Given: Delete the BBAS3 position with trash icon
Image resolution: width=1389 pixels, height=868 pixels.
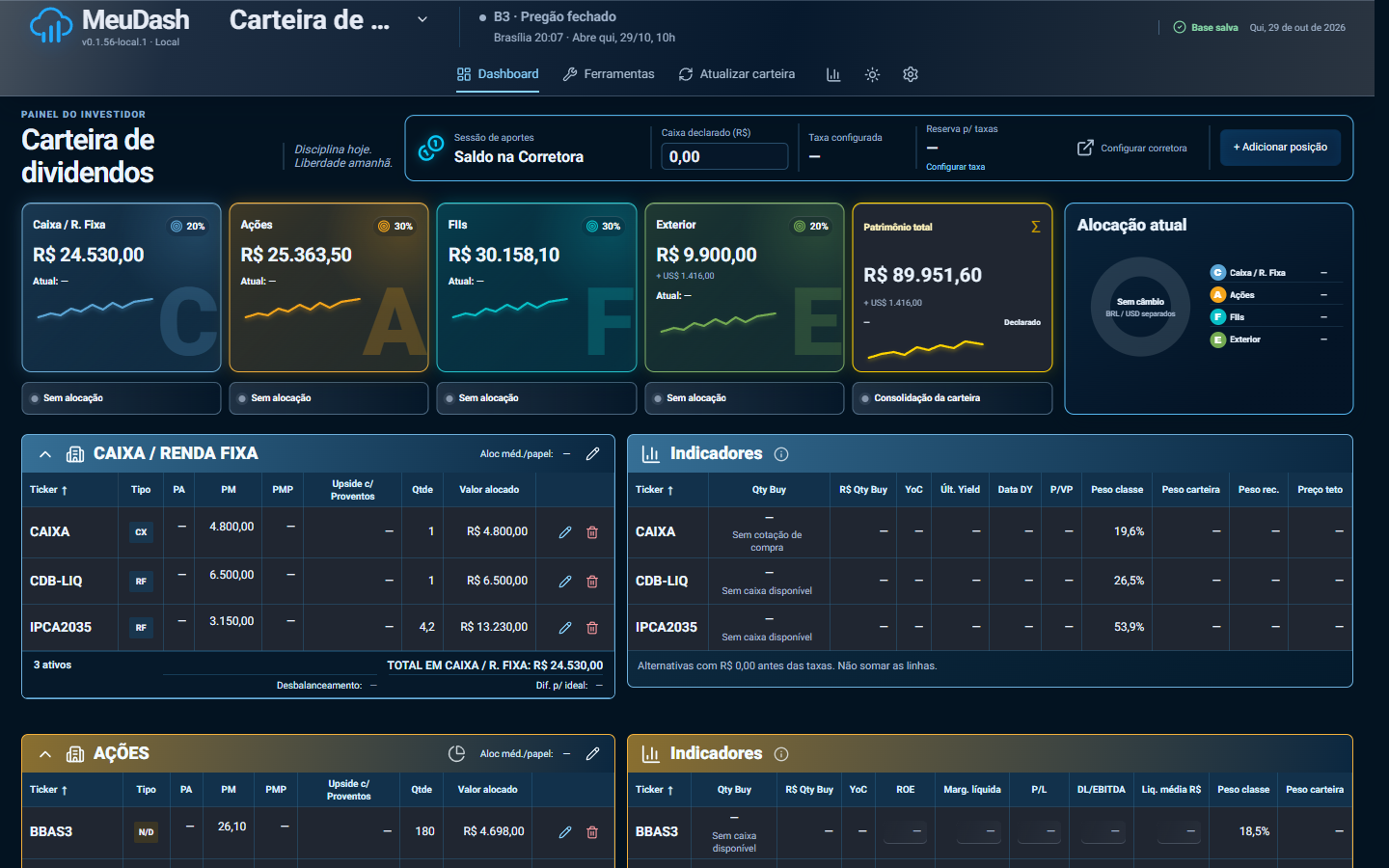Looking at the screenshot, I should point(592,832).
